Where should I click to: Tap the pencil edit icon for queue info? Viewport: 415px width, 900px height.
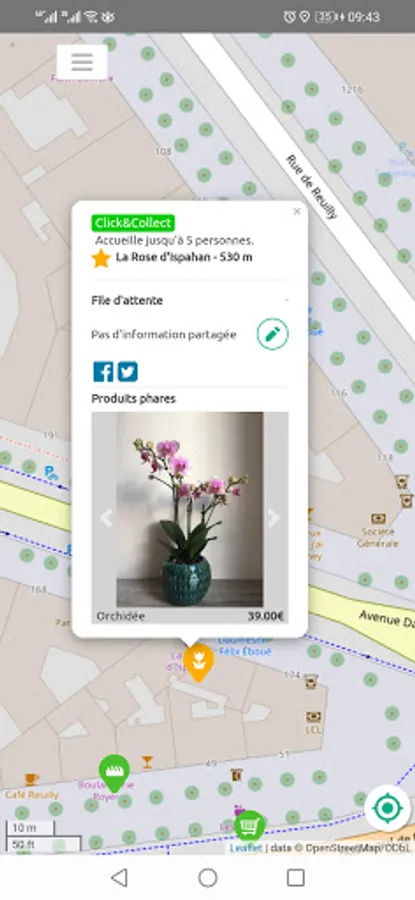click(x=272, y=334)
